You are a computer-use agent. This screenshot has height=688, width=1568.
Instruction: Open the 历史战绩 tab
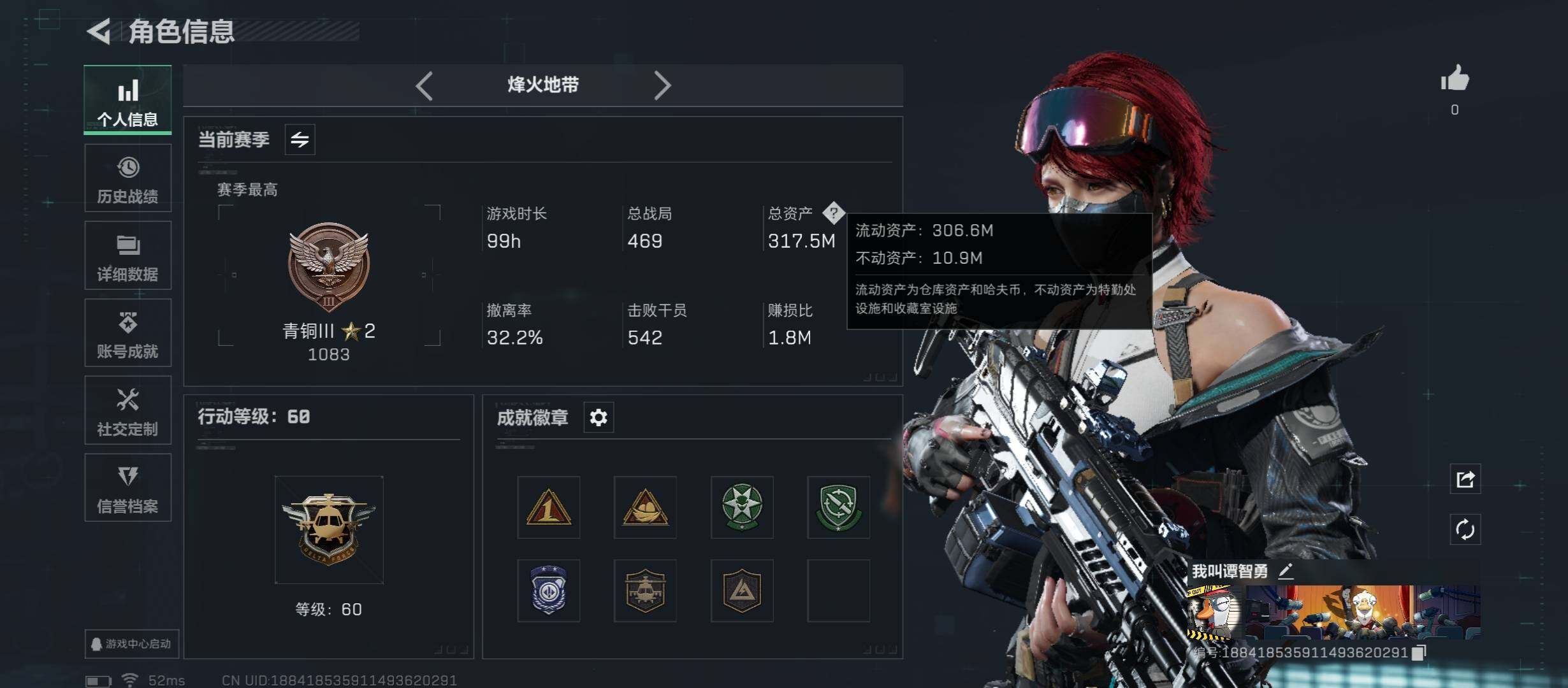pos(127,178)
